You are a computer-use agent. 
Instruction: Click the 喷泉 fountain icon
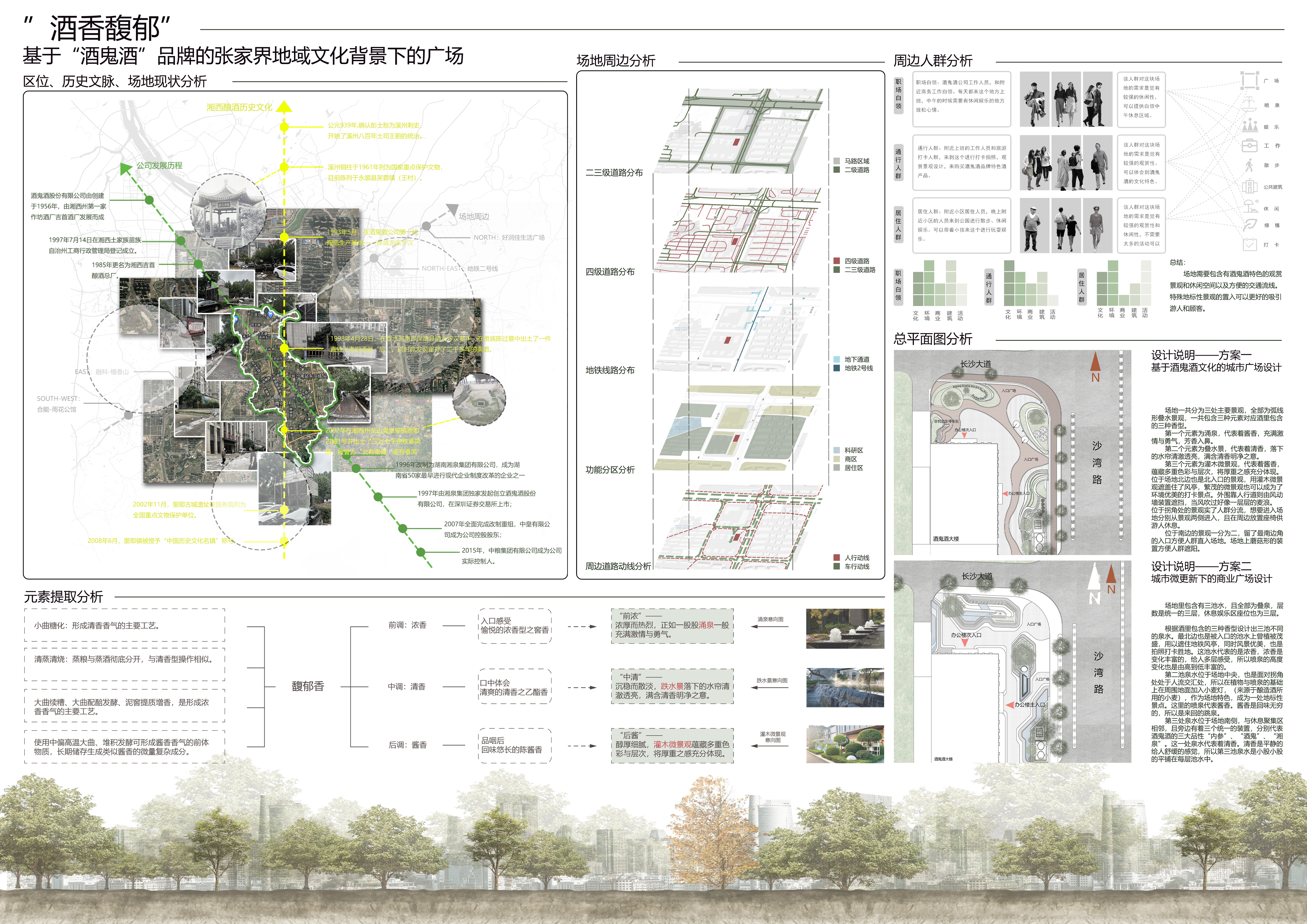coord(1249,104)
